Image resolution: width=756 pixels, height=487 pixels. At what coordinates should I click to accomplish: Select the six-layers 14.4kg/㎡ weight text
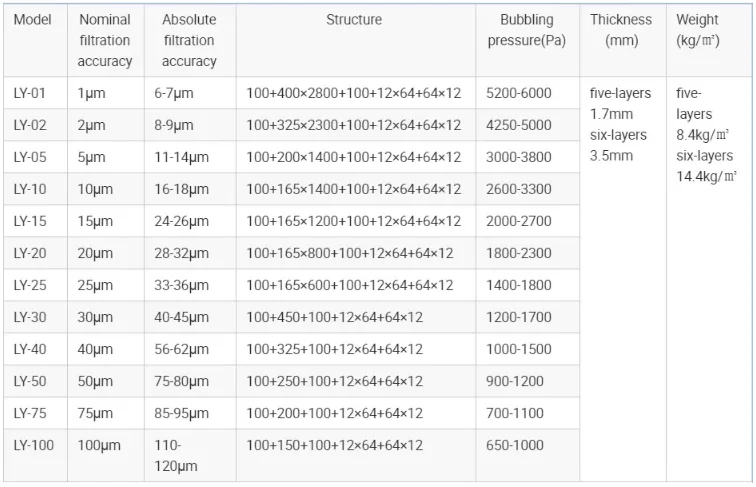click(706, 166)
